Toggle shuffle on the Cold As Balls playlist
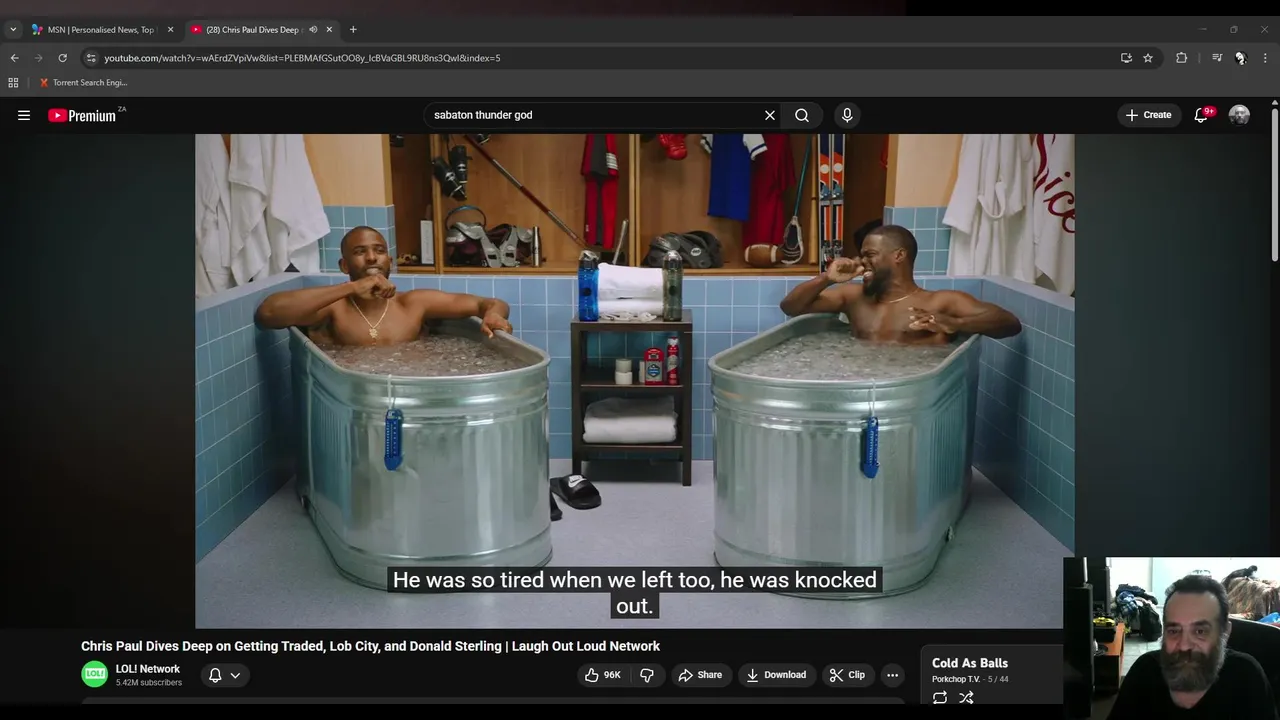1280x720 pixels. [x=966, y=698]
